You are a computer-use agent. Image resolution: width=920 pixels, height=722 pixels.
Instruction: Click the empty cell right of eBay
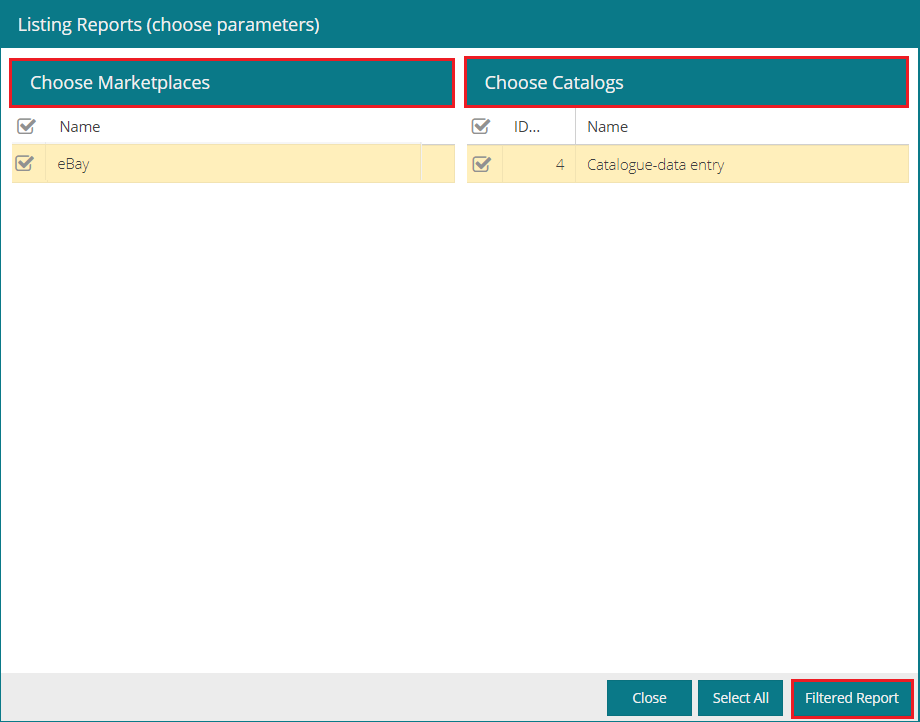(x=437, y=164)
